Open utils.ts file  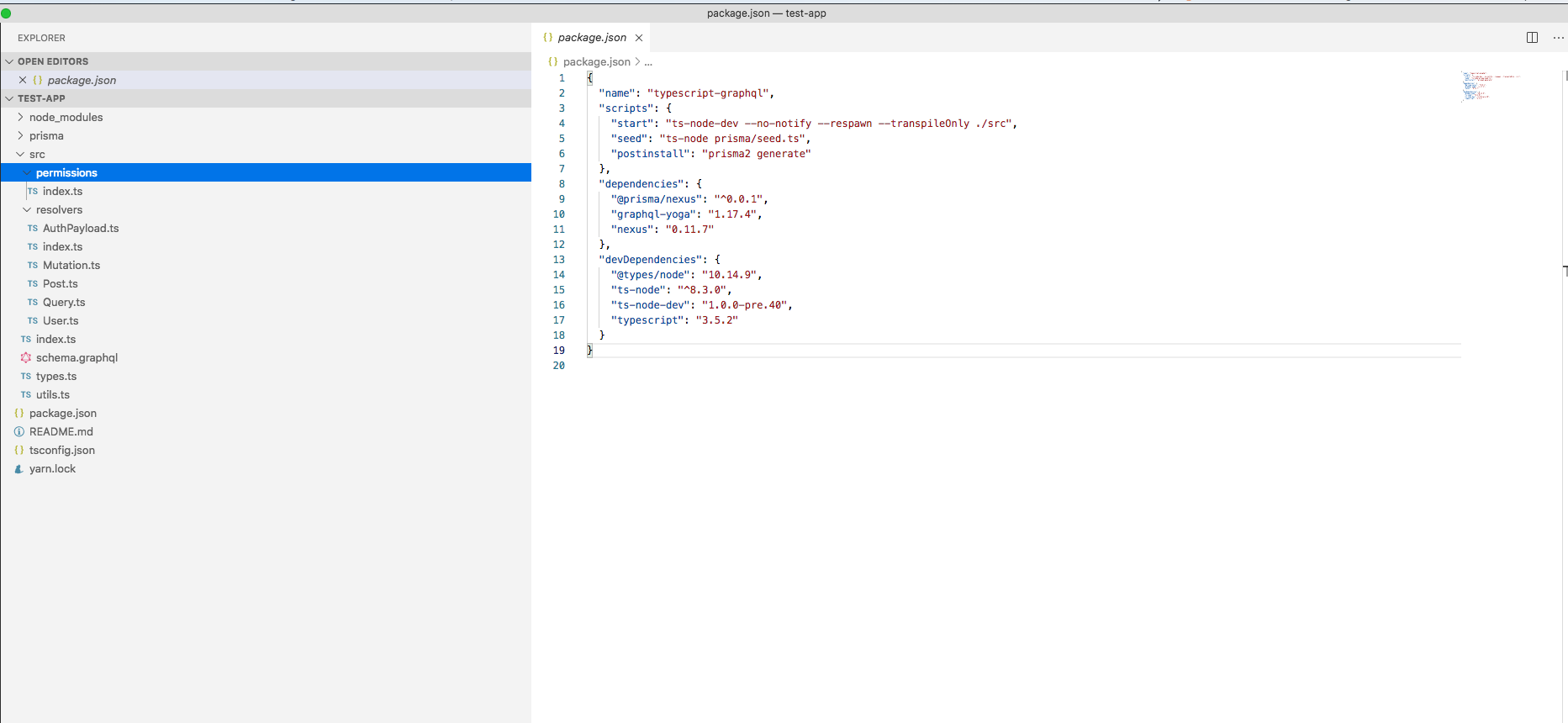click(53, 394)
